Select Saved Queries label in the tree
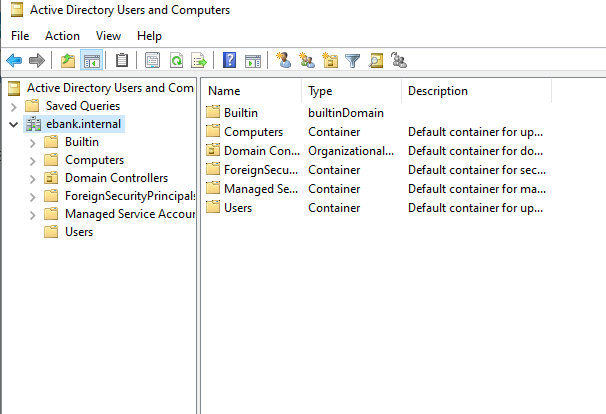606x414 pixels. tap(83, 106)
